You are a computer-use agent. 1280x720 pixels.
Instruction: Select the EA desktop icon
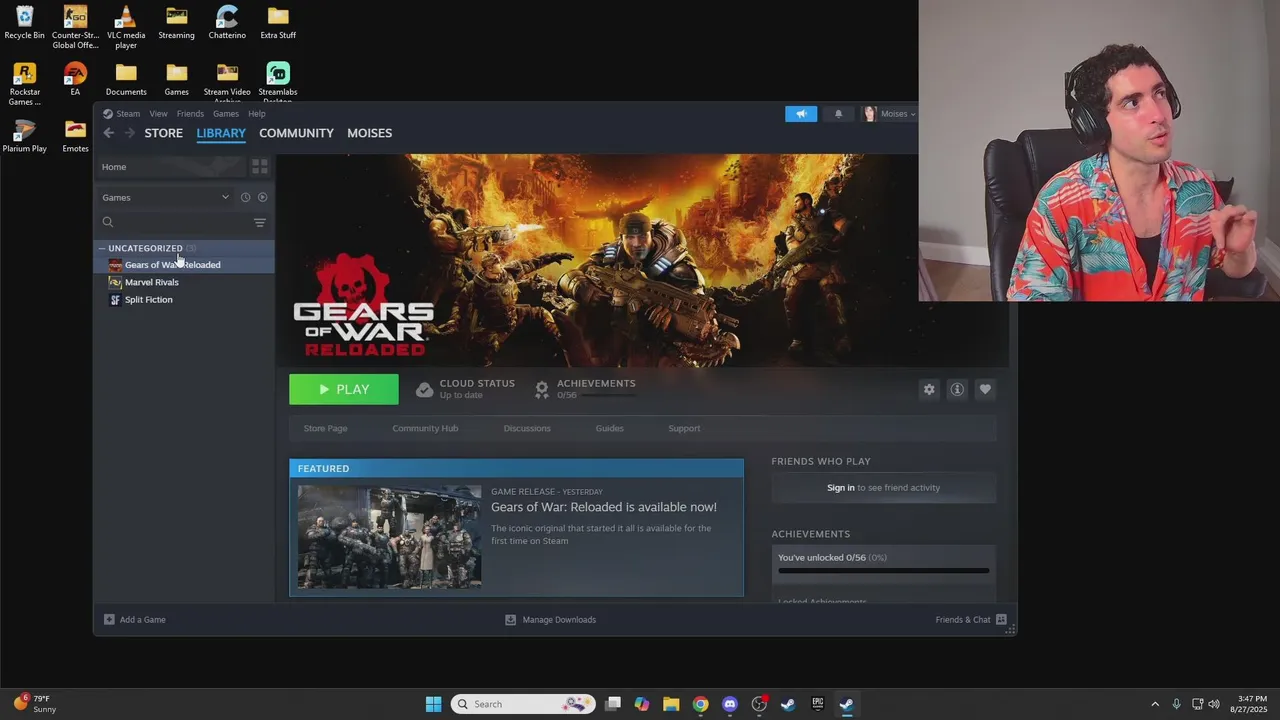(x=75, y=79)
